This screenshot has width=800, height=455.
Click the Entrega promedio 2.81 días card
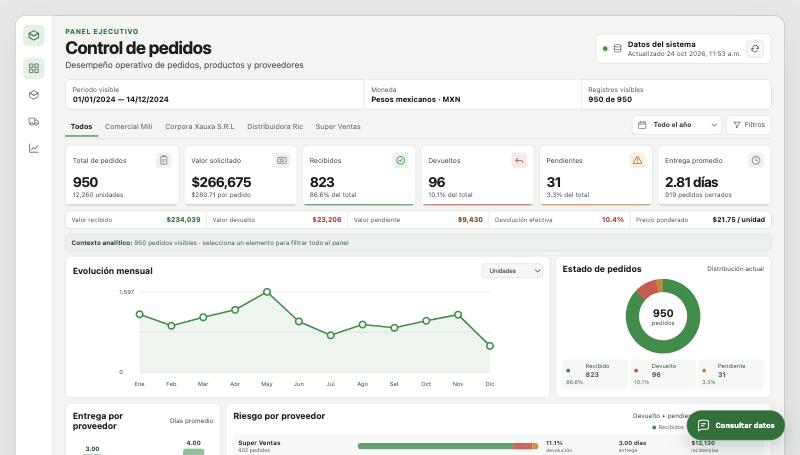click(714, 175)
